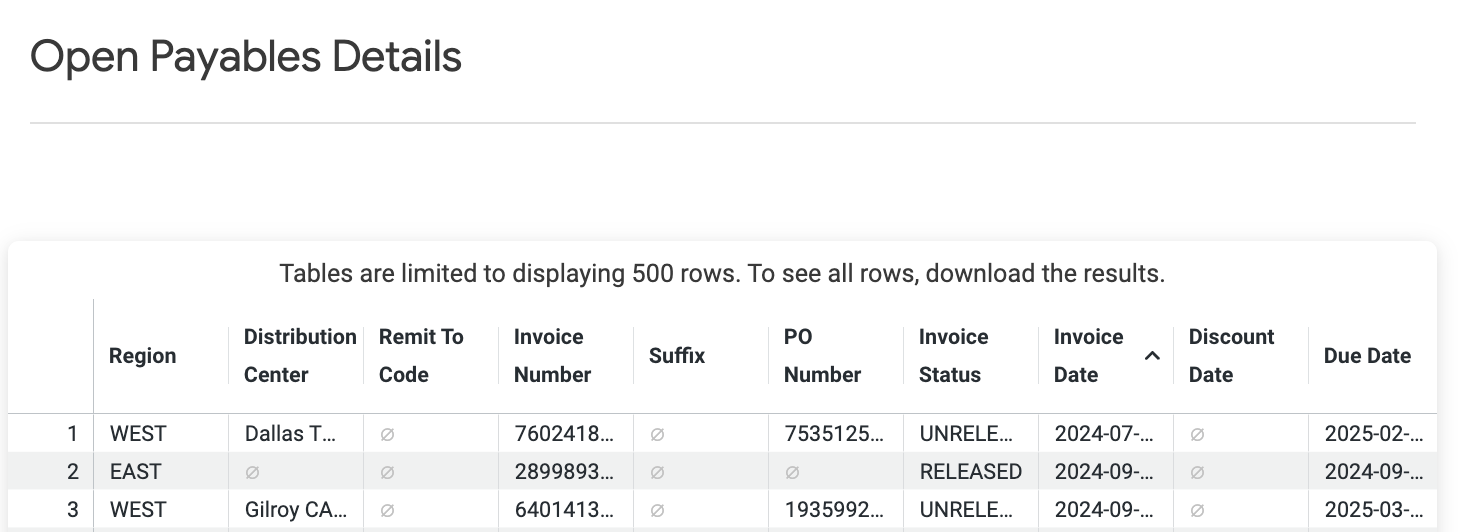The height and width of the screenshot is (532, 1458).
Task: Click the null PO Number symbol in row 2
Action: [792, 472]
